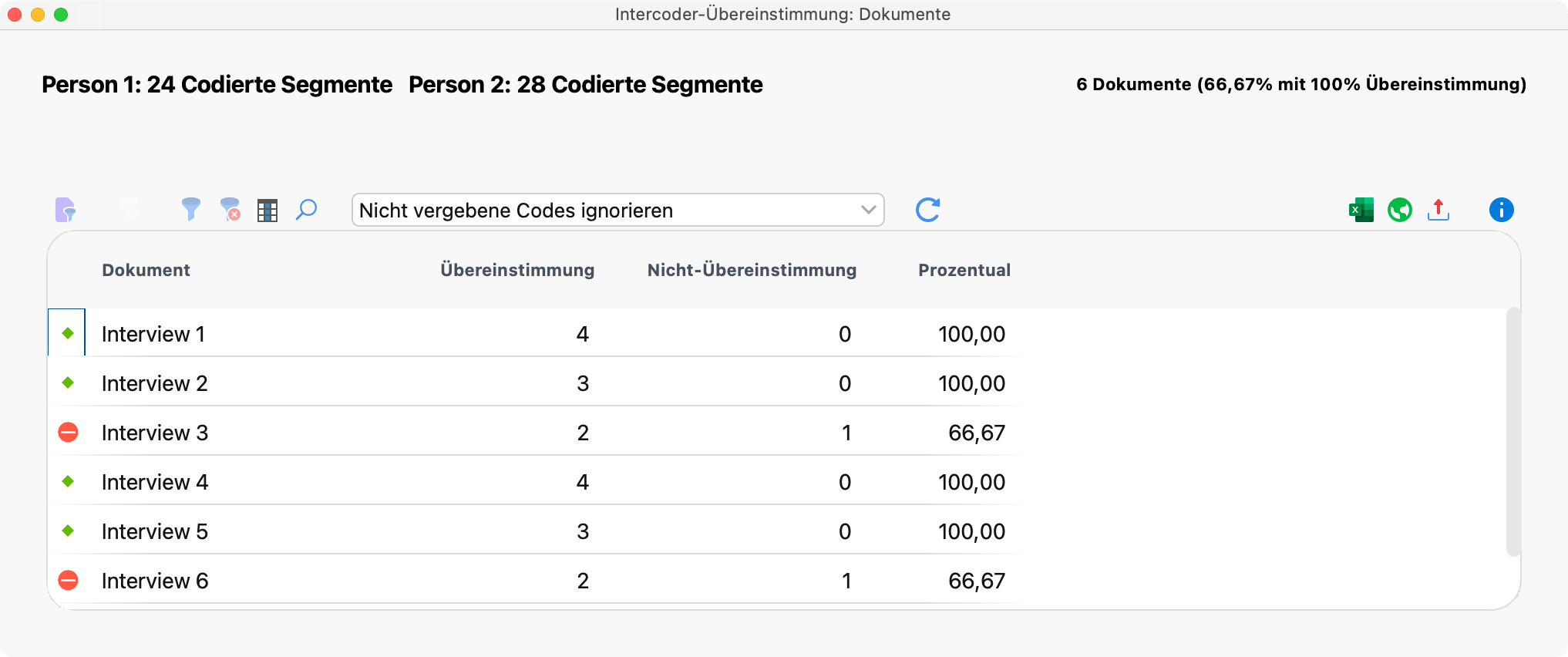Close the Intercoder-Übereinstimmung window

click(x=15, y=15)
